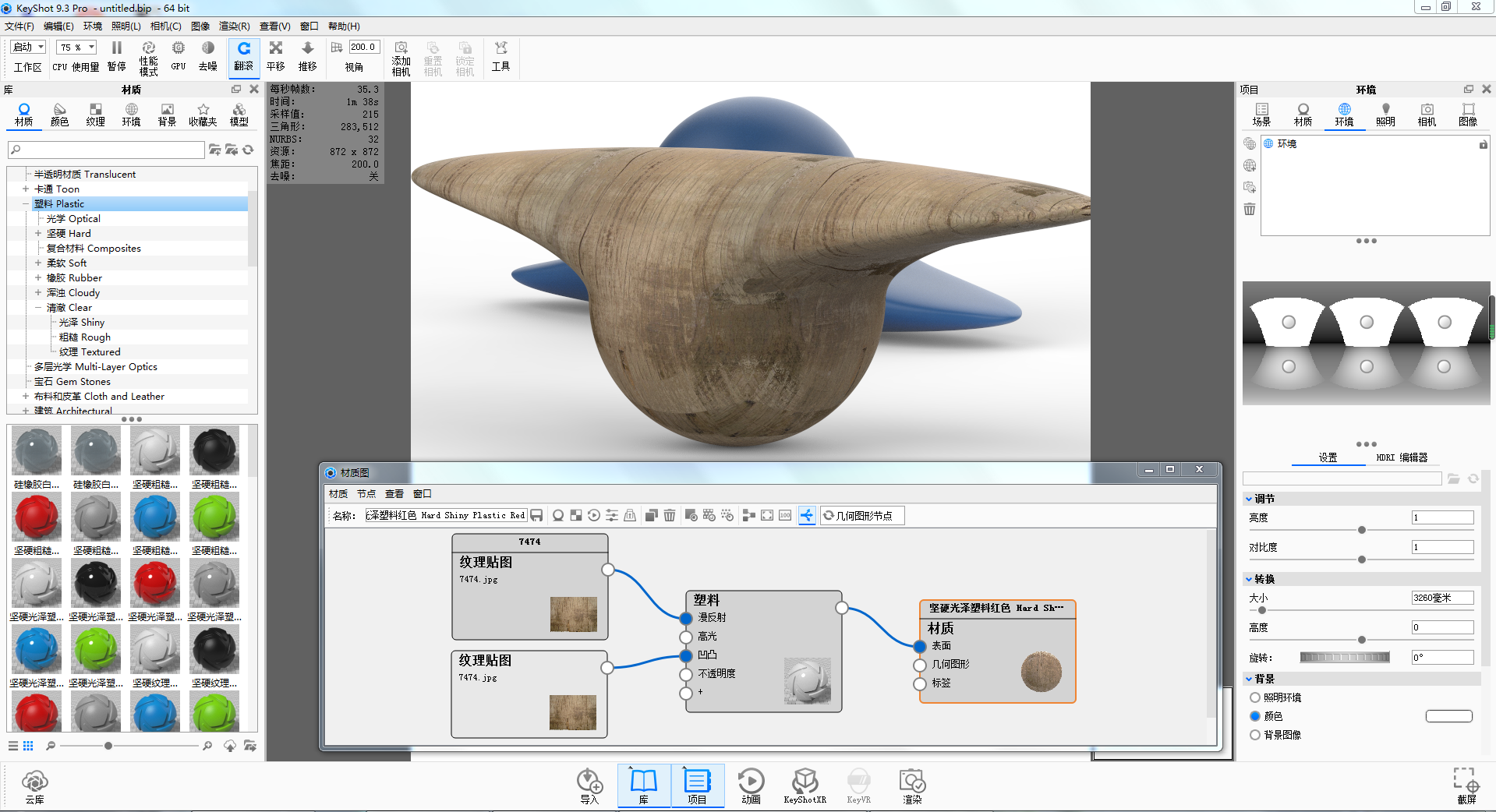
Task: Select the 背景图像 background radio button
Action: coord(1255,735)
